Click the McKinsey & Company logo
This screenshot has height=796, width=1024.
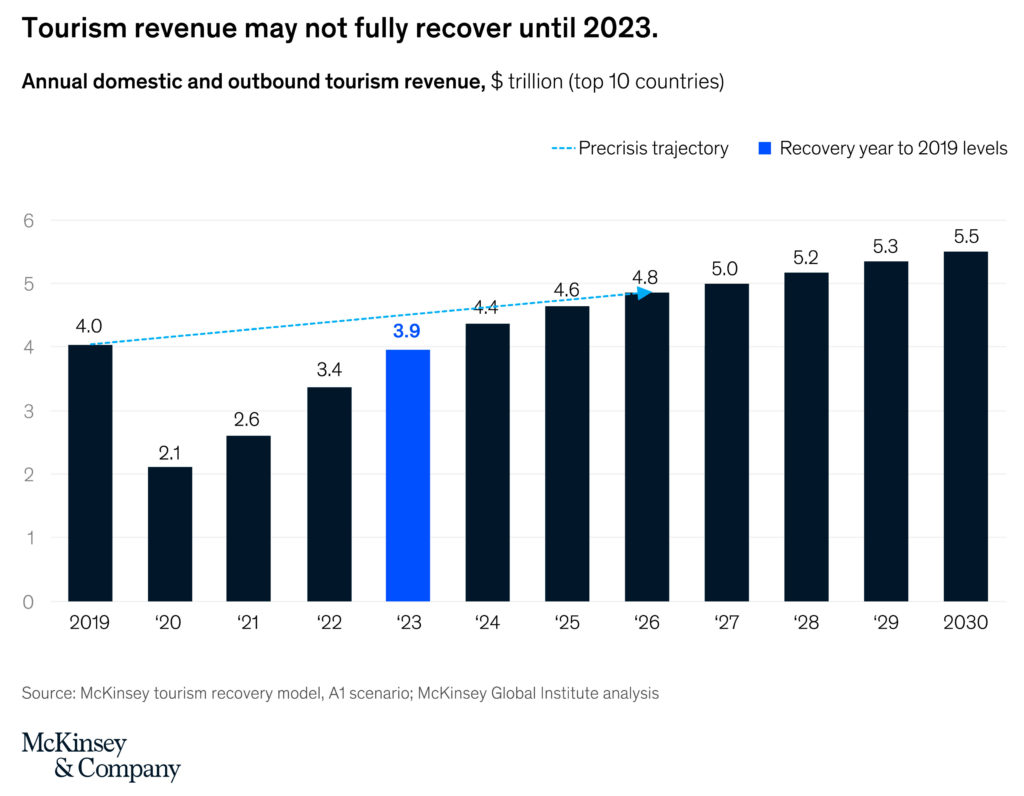101,756
